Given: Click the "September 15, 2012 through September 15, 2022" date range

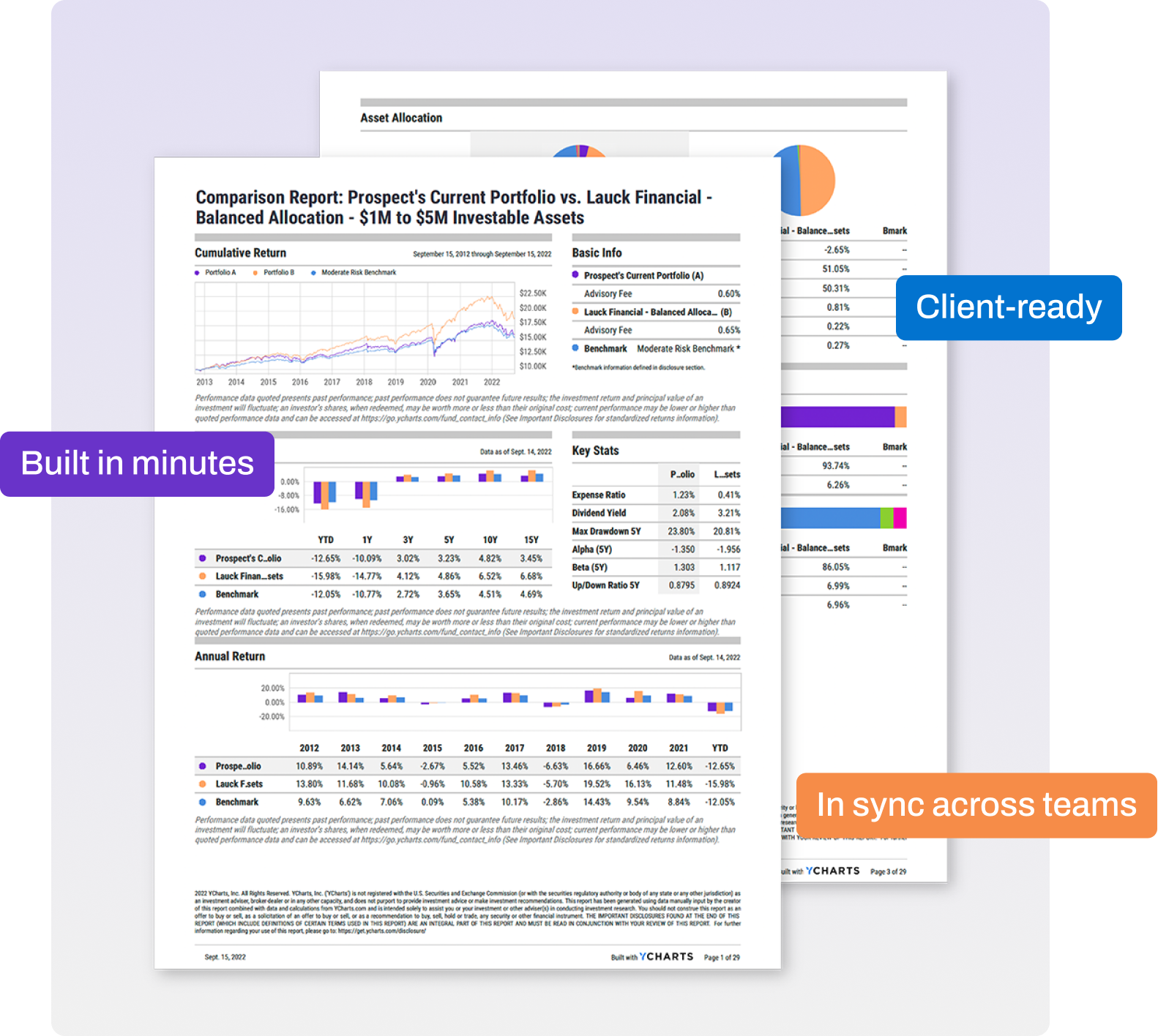Looking at the screenshot, I should click(482, 254).
